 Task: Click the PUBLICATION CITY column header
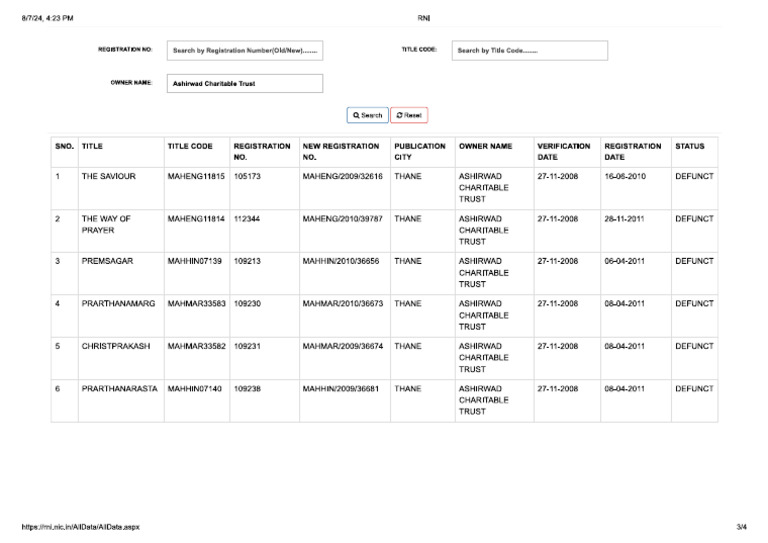420,152
